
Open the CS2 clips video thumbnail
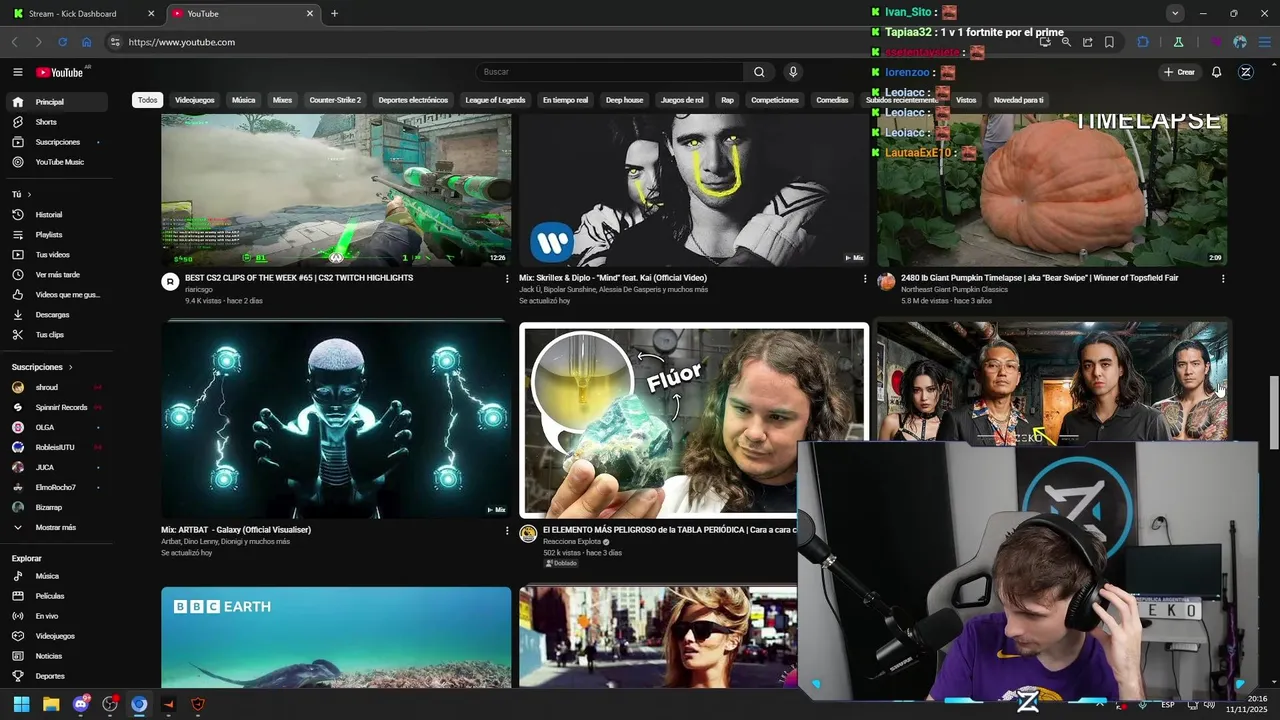[336, 190]
